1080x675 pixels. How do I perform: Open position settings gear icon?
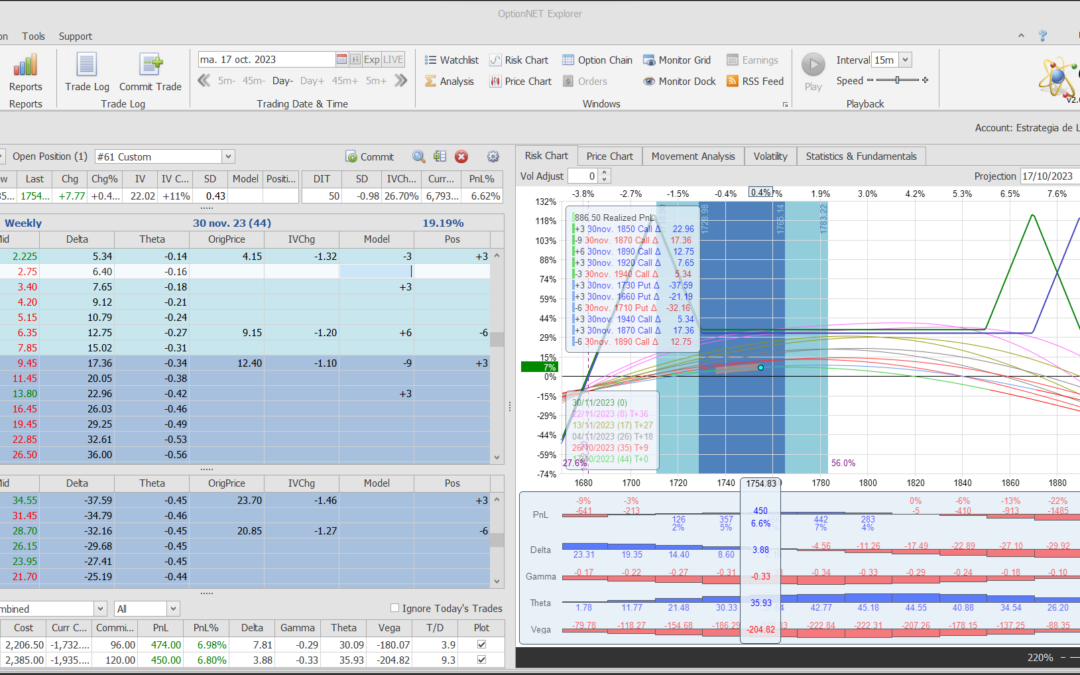(492, 157)
